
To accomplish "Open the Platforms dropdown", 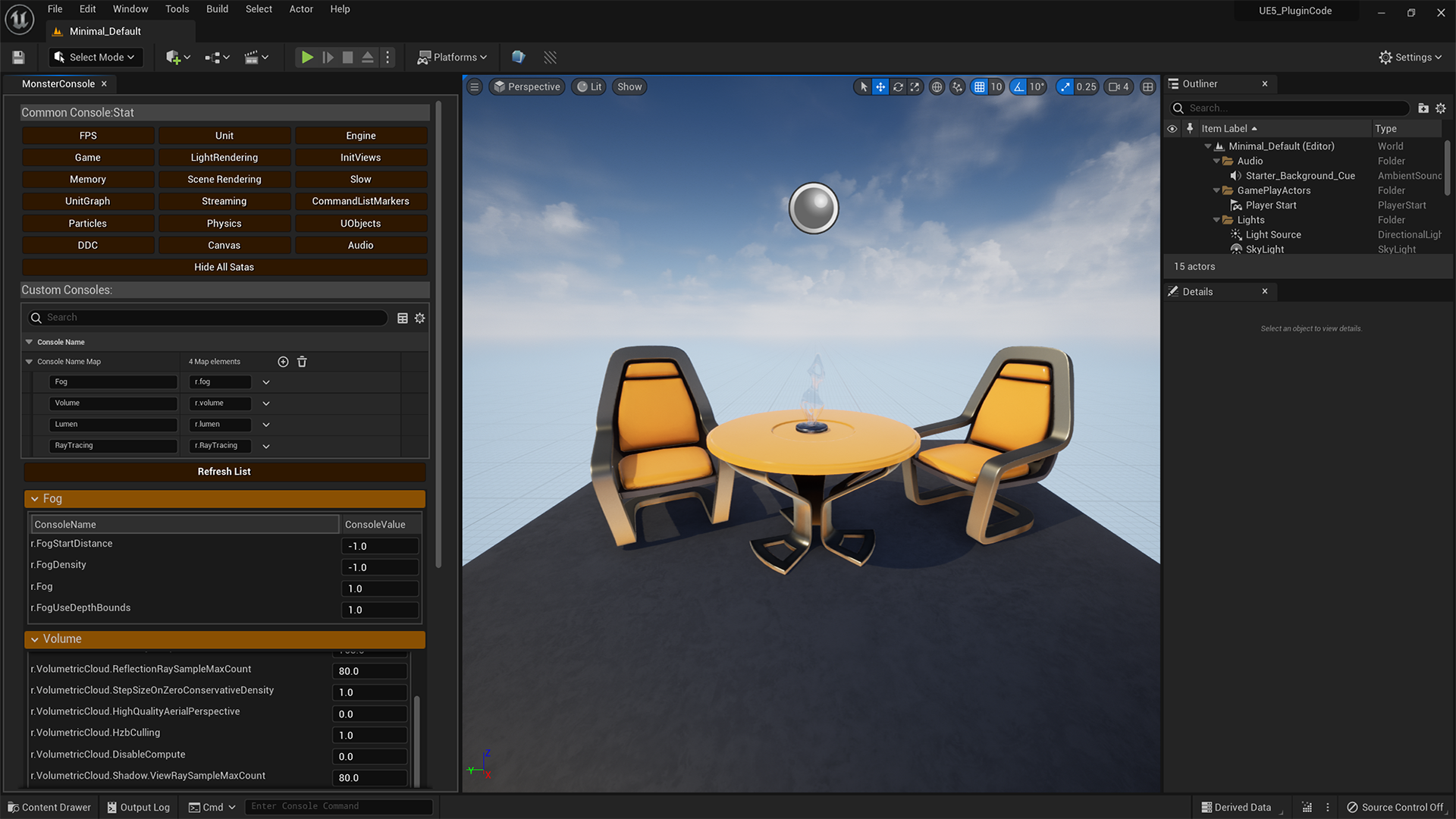I will tap(453, 57).
